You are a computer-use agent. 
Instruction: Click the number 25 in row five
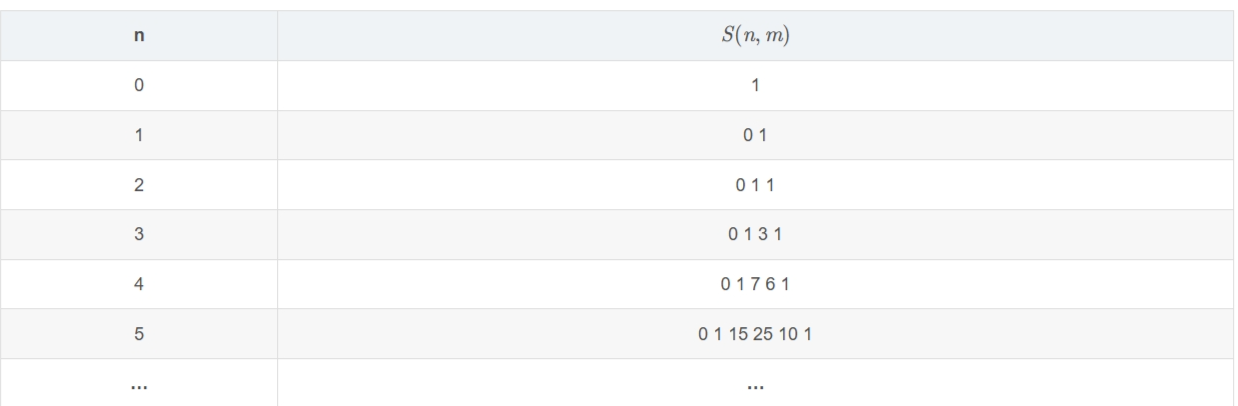click(762, 334)
